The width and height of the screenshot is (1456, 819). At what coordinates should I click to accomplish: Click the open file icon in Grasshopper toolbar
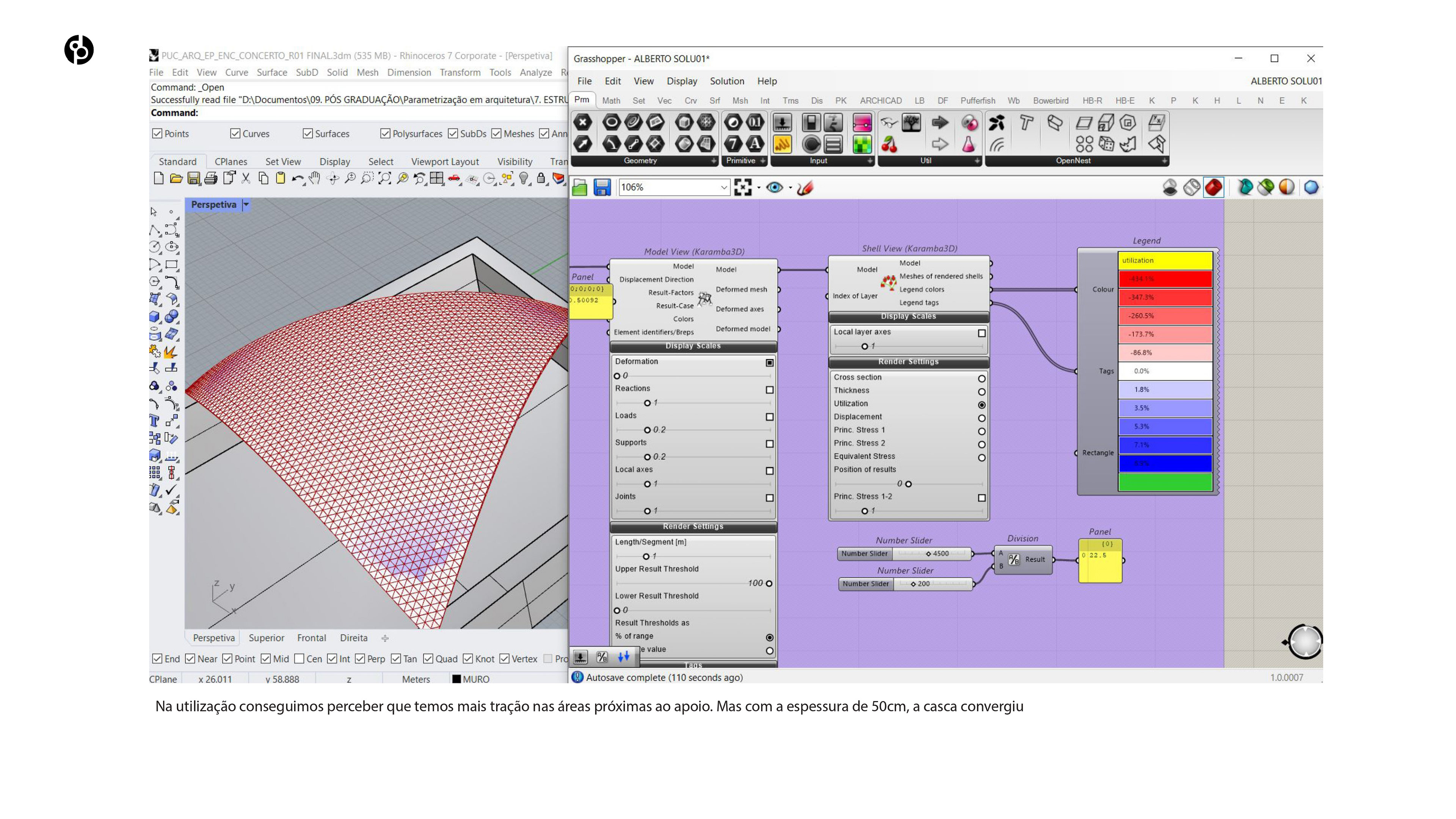click(579, 187)
